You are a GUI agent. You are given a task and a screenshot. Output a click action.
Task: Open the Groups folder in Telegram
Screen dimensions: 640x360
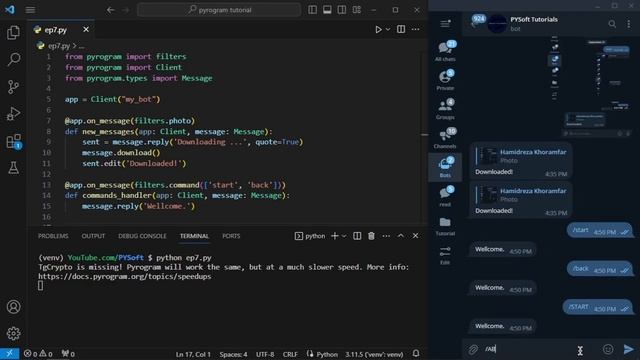pos(445,109)
